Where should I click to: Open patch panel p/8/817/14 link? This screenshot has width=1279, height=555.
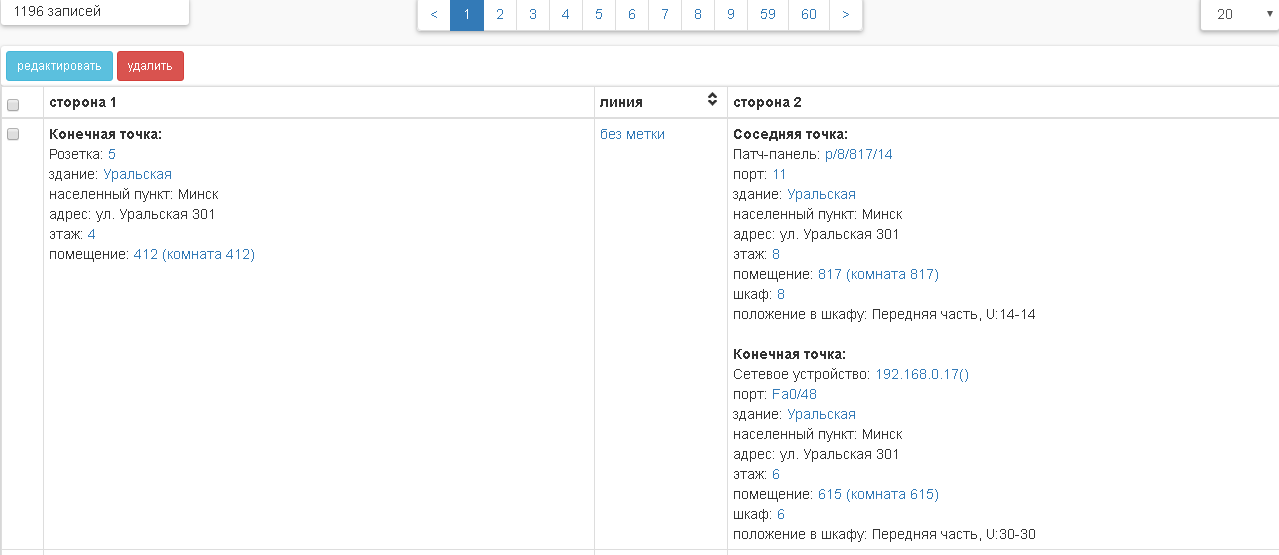tap(858, 155)
